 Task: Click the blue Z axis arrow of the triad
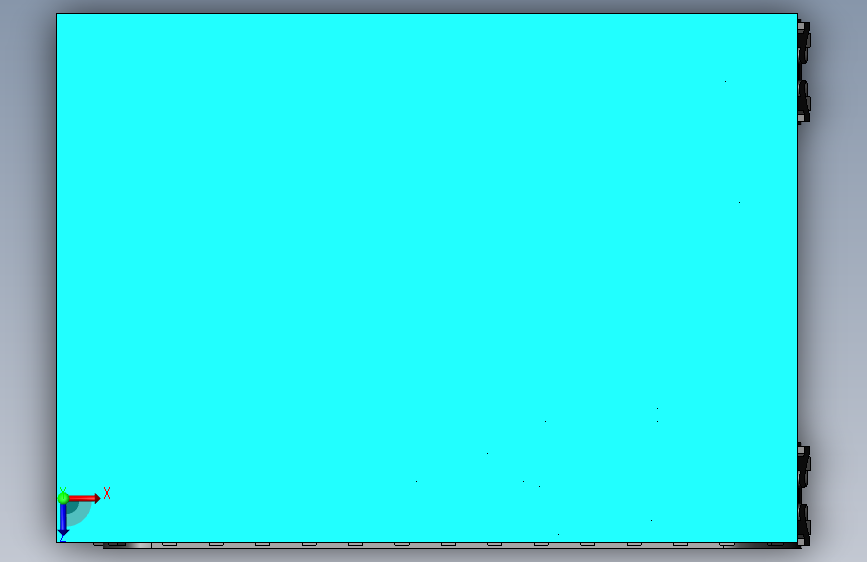[x=63, y=521]
